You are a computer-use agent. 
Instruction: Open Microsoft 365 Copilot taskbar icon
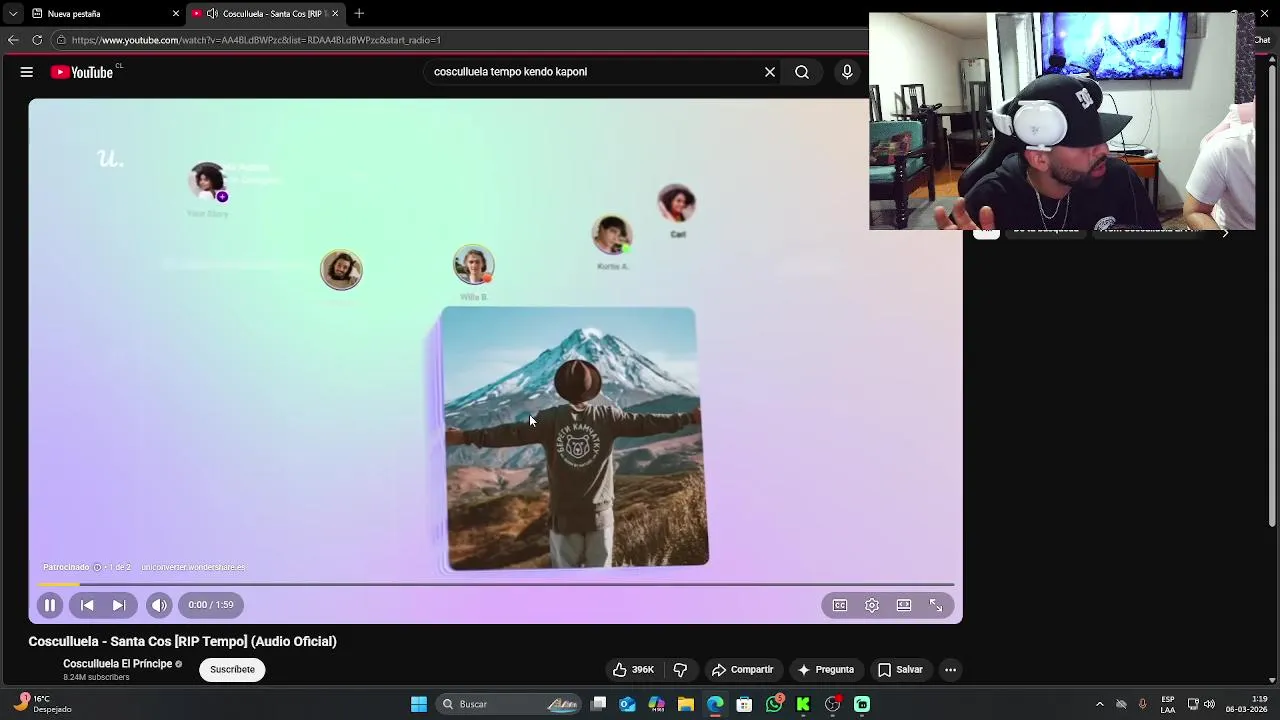(656, 704)
